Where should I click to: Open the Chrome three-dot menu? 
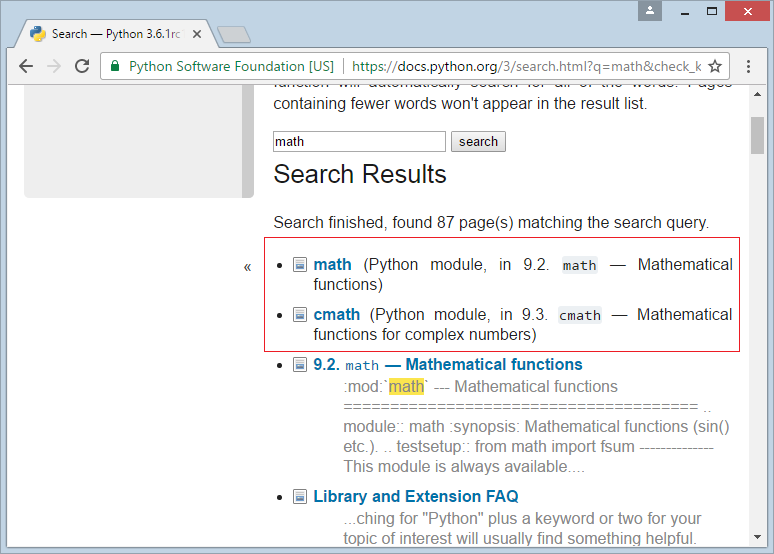(x=748, y=66)
